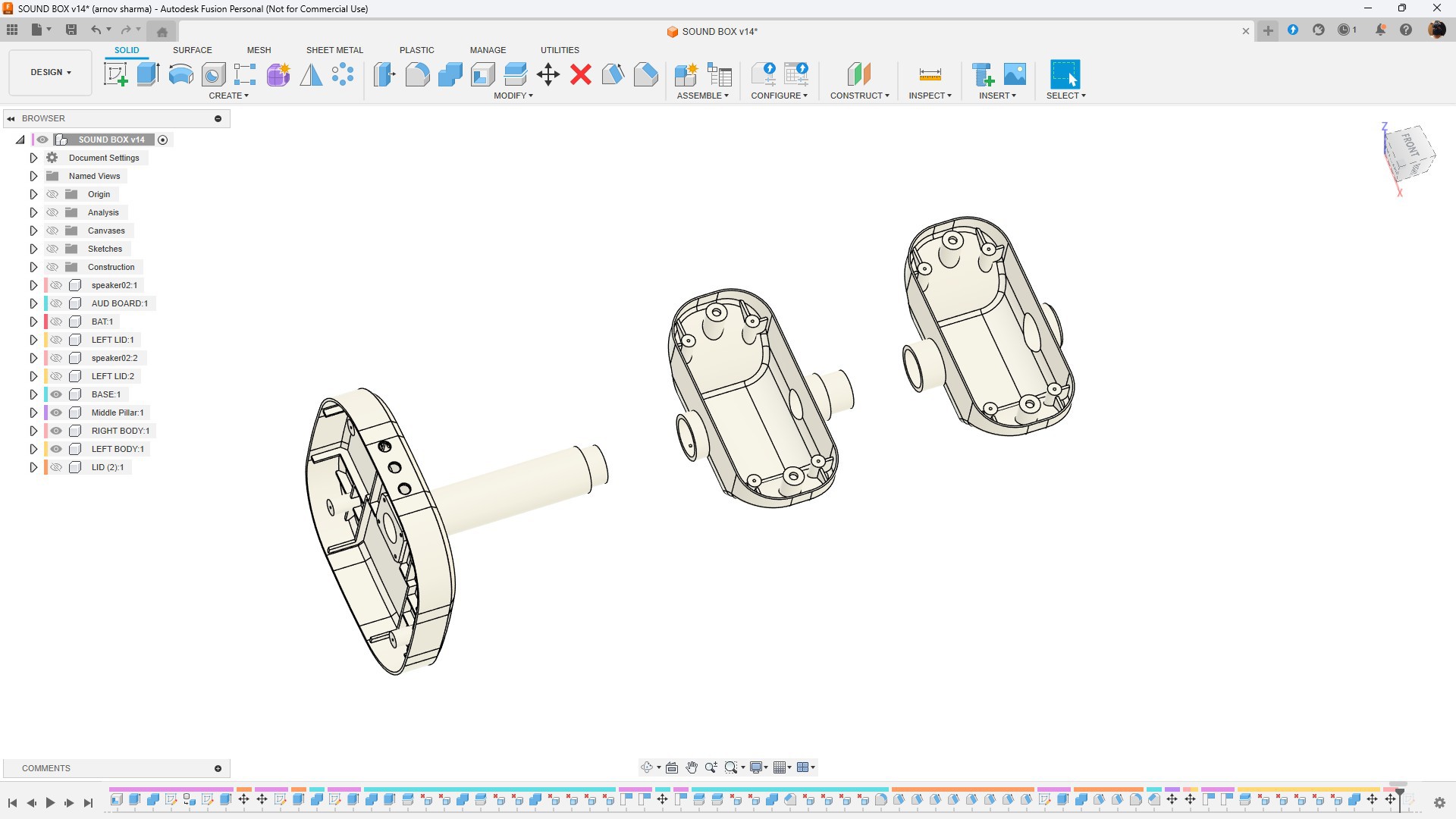This screenshot has height=819, width=1456.
Task: Select the Revolve tool
Action: [180, 74]
